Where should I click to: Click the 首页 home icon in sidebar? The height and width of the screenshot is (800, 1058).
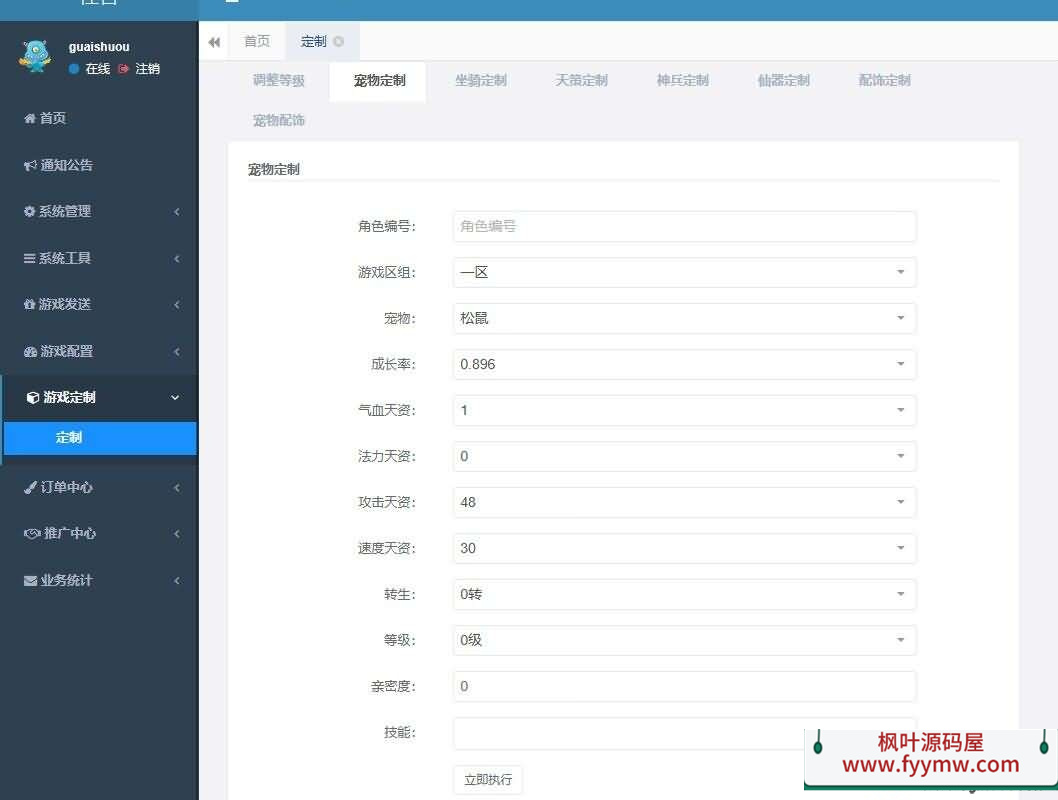(x=30, y=118)
